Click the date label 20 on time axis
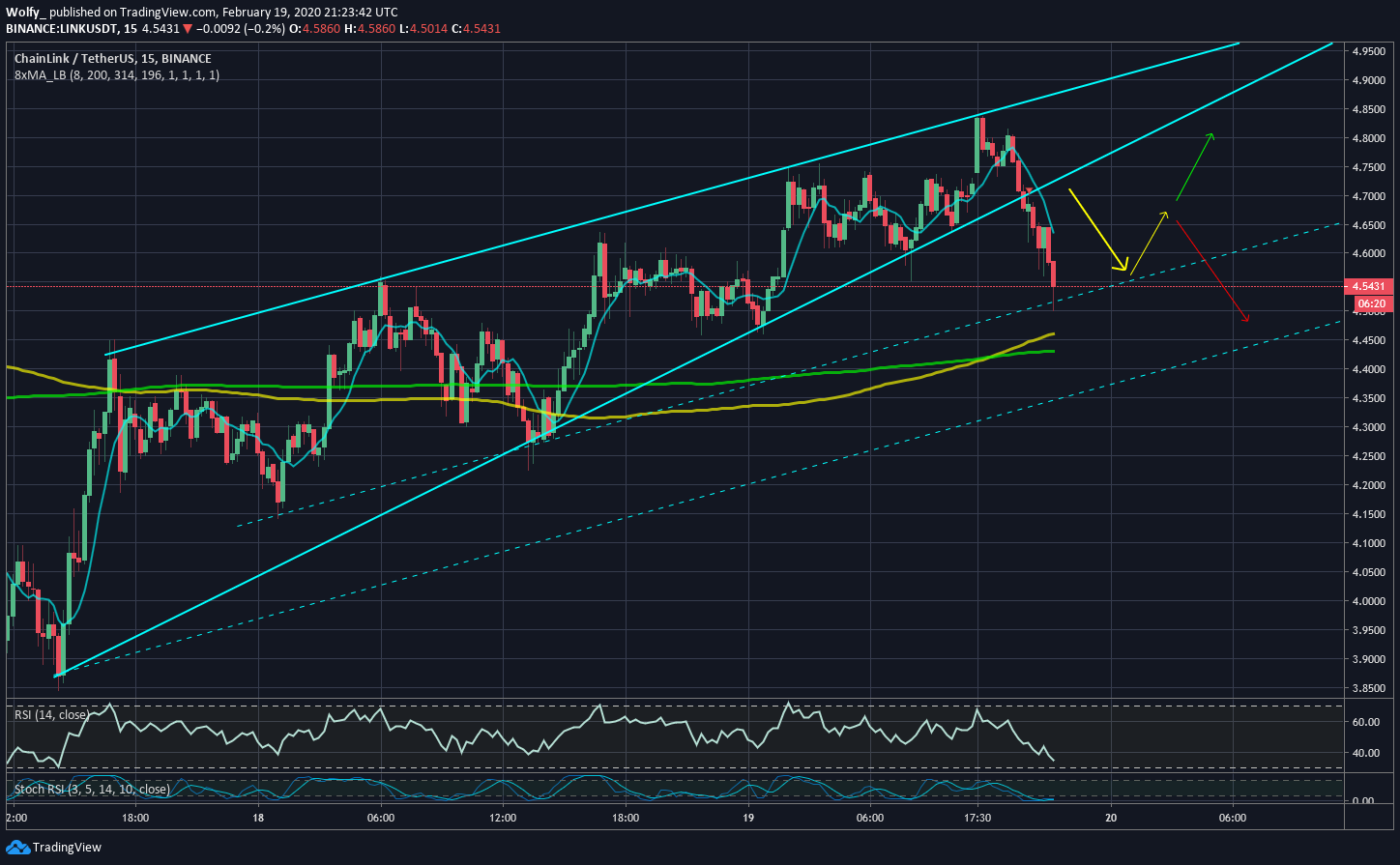Viewport: 1400px width, 865px height. [x=1111, y=818]
